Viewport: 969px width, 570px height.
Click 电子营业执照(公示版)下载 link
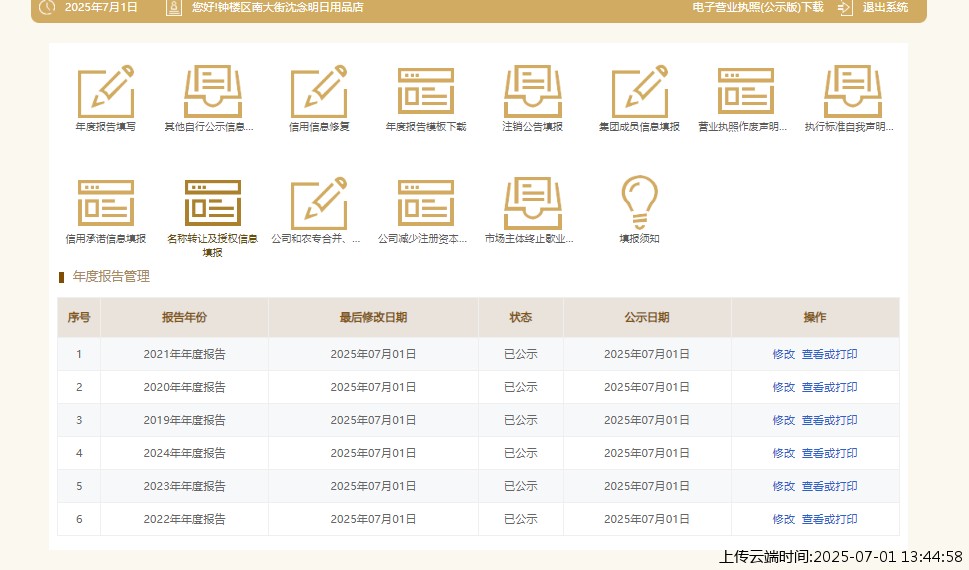pyautogui.click(x=758, y=7)
